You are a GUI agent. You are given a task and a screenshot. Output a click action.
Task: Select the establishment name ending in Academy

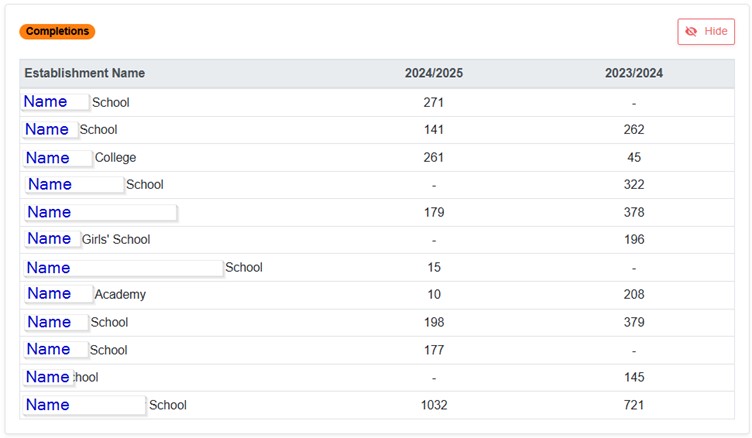pos(120,295)
